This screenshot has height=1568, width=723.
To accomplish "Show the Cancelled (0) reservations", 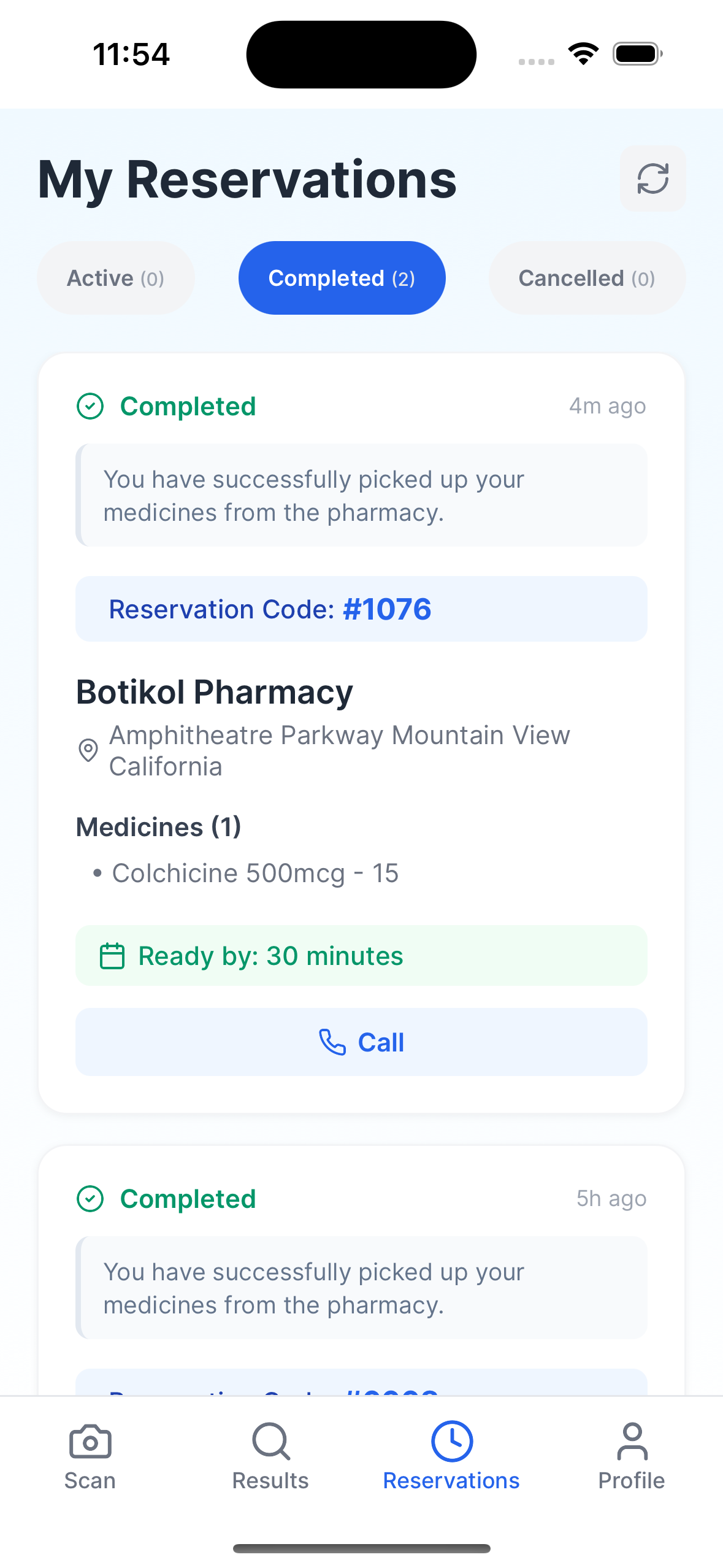I will 587,278.
